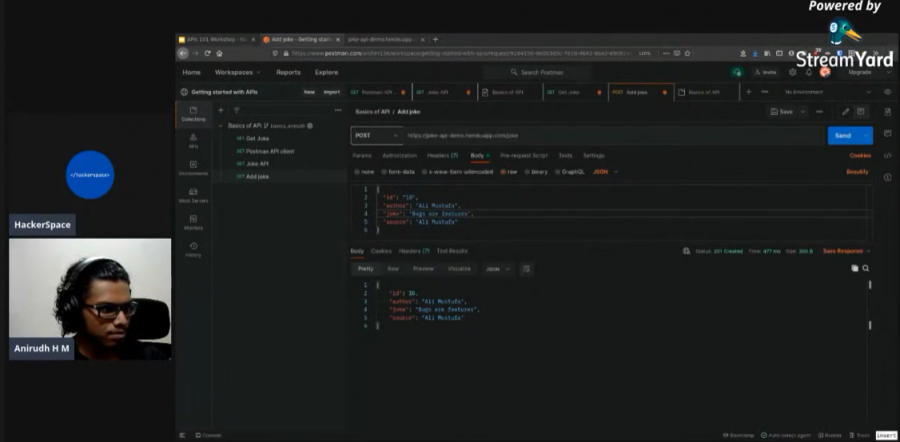Image resolution: width=900 pixels, height=442 pixels.
Task: Open the Mock Servers sidebar panel
Action: [x=193, y=194]
